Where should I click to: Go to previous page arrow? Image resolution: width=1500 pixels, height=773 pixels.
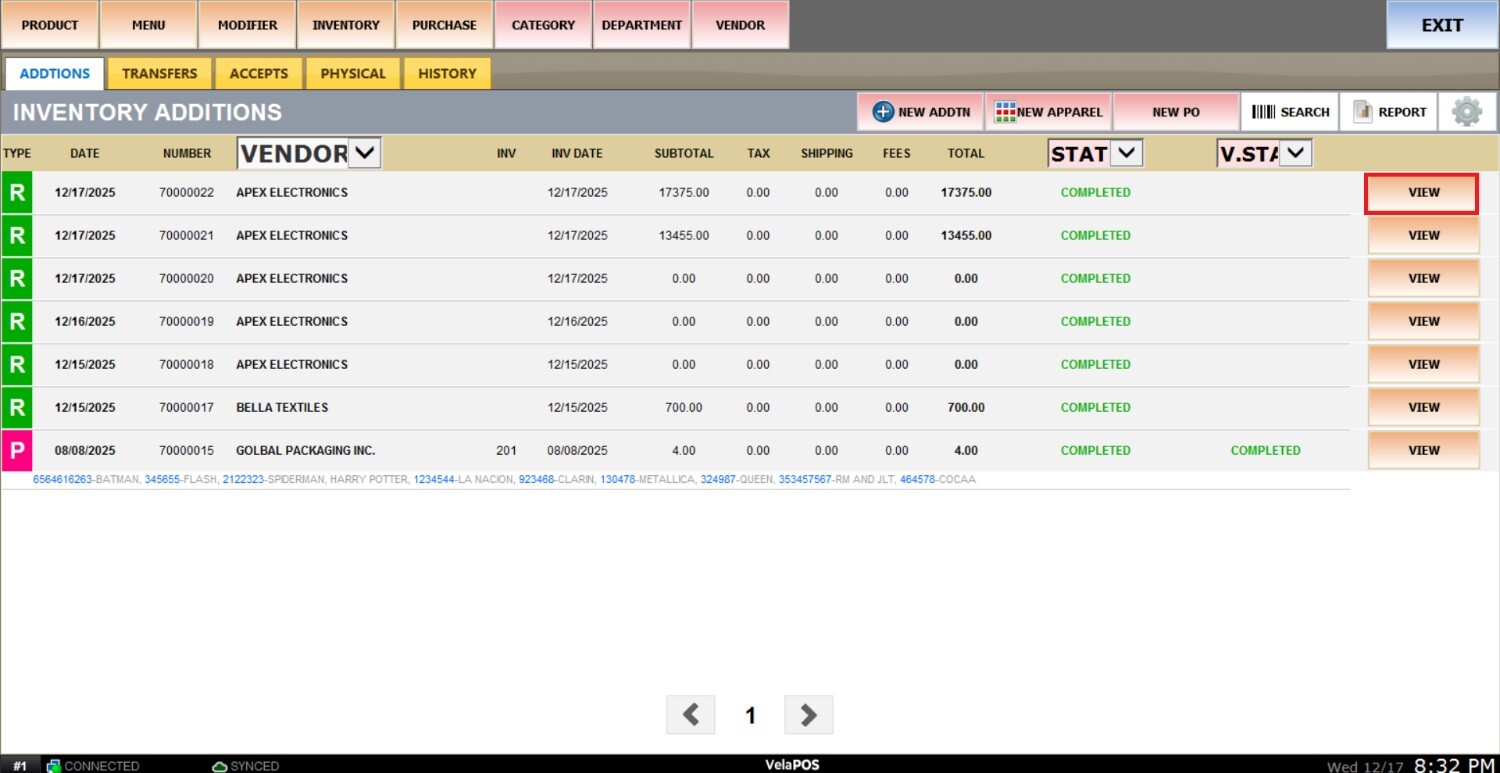[x=691, y=715]
